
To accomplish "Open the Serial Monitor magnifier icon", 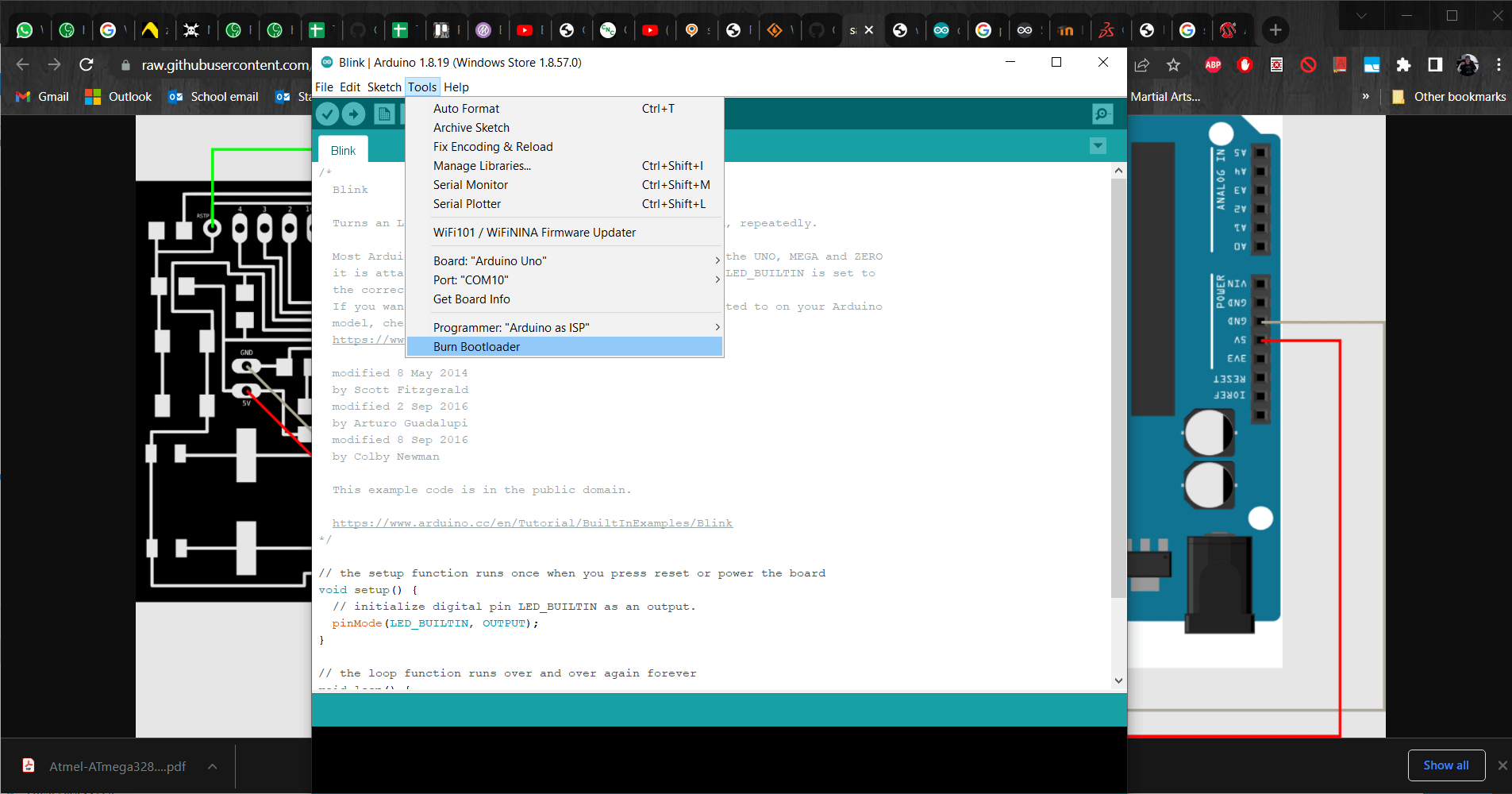I will click(x=1102, y=114).
